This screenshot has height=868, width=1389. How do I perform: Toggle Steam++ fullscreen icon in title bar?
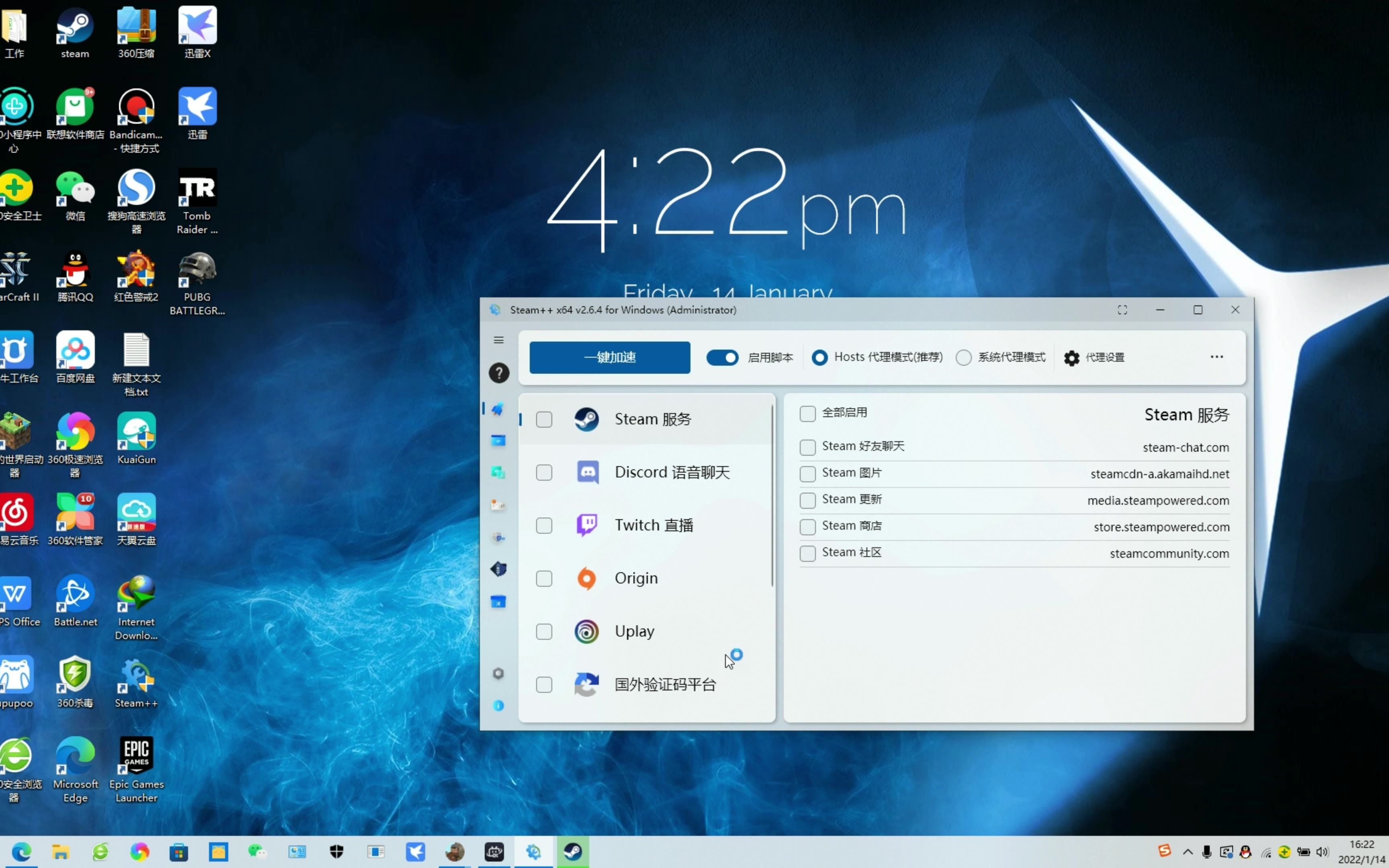(x=1122, y=310)
